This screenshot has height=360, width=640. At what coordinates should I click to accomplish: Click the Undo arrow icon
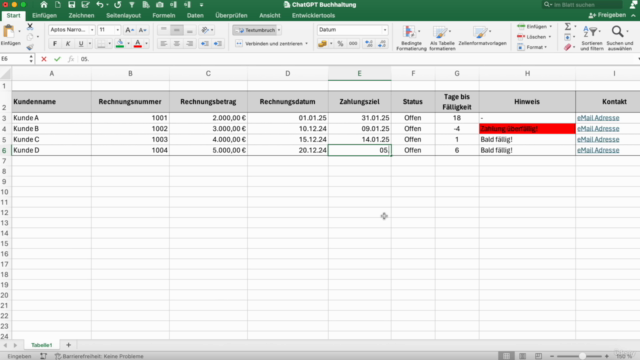click(x=100, y=5)
